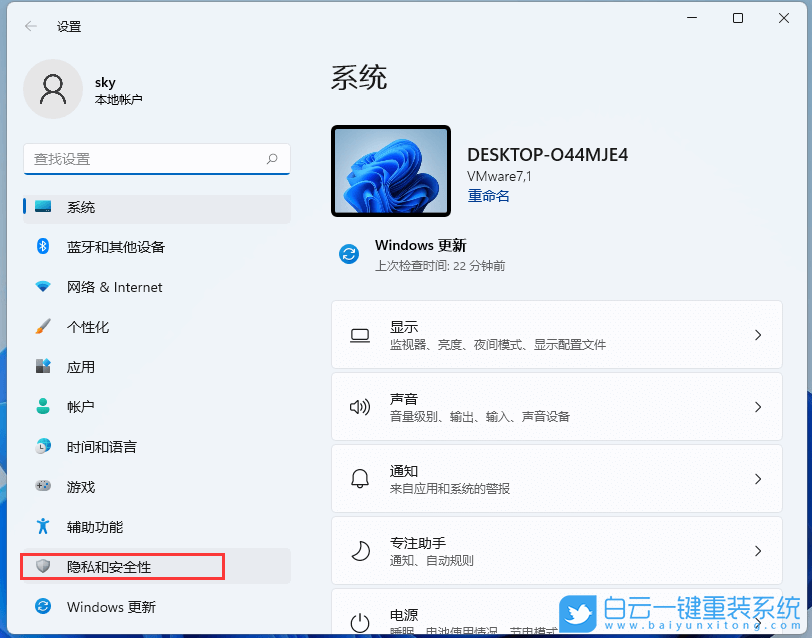This screenshot has width=812, height=638.
Task: Expand the 显示 settings row chevron
Action: click(x=757, y=334)
